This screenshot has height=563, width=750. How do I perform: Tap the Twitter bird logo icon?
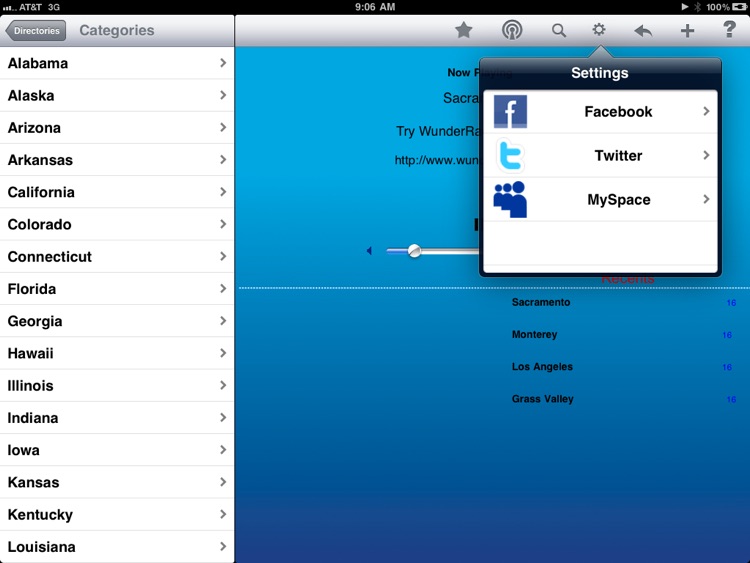click(x=510, y=155)
